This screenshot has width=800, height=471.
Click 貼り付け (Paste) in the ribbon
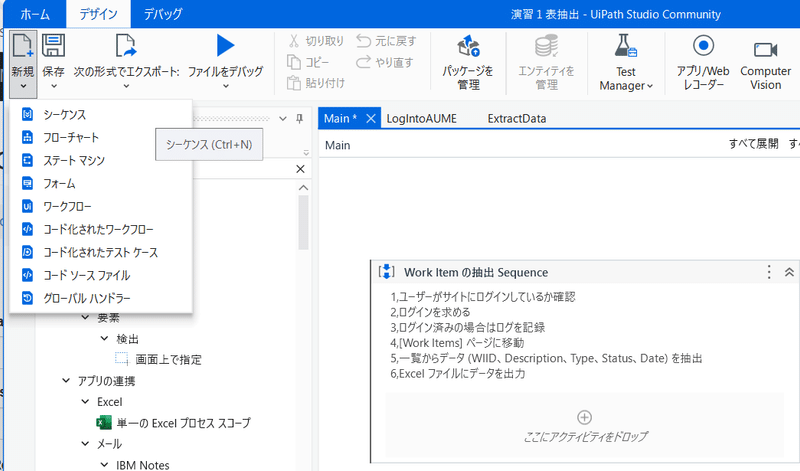(316, 83)
